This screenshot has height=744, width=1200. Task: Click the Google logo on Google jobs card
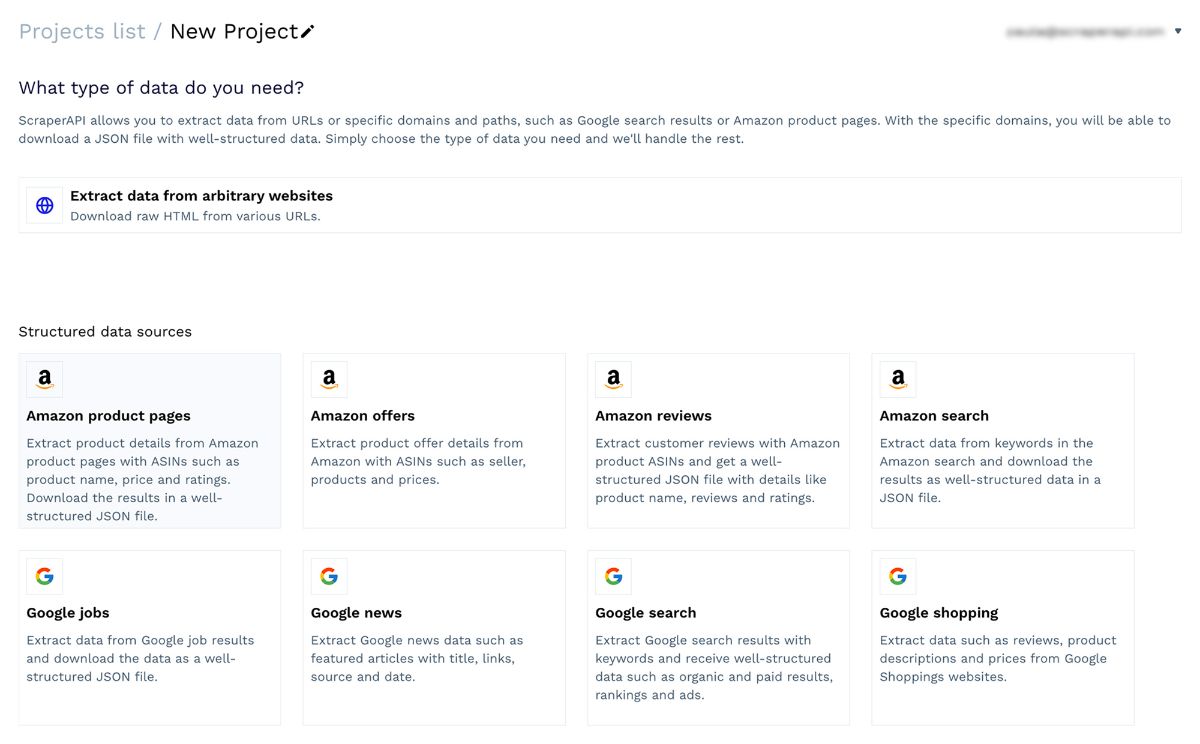click(44, 576)
